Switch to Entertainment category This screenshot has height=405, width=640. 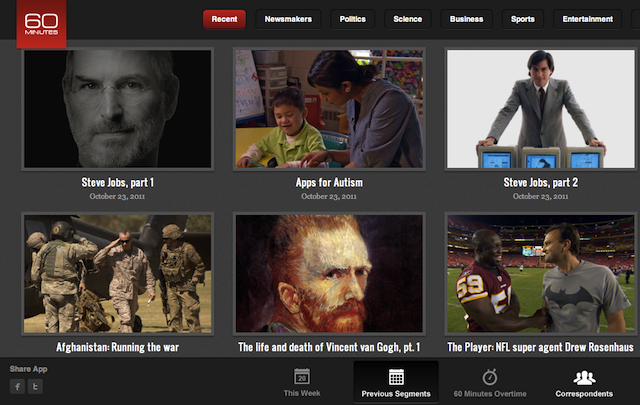(x=588, y=19)
